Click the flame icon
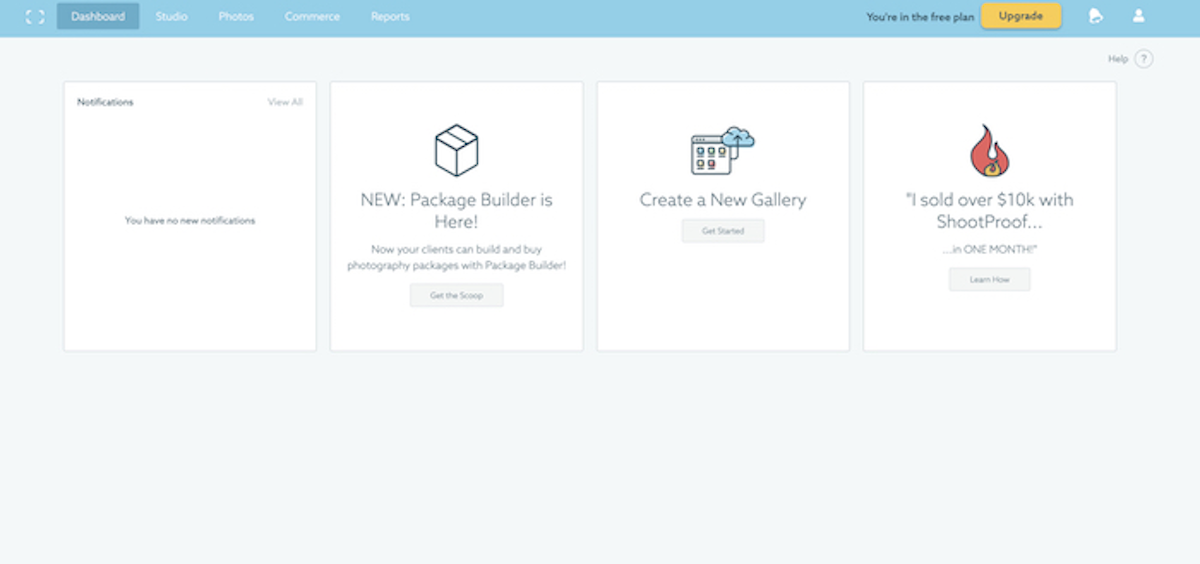1200x564 pixels. (990, 151)
